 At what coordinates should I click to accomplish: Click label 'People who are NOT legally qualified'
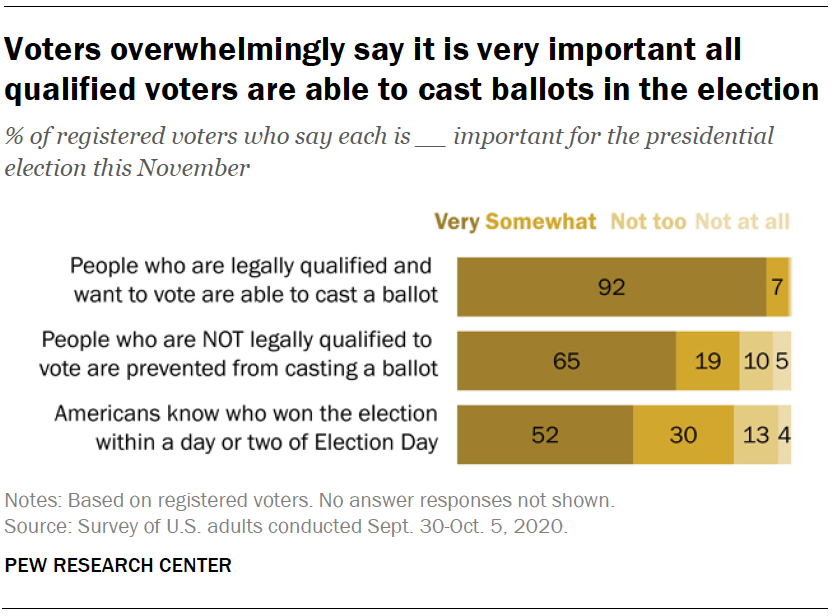(x=239, y=354)
